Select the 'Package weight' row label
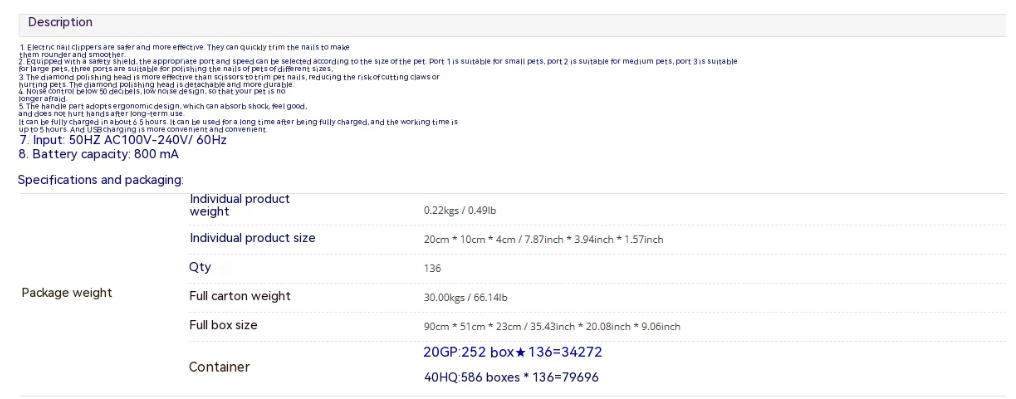 coord(67,293)
